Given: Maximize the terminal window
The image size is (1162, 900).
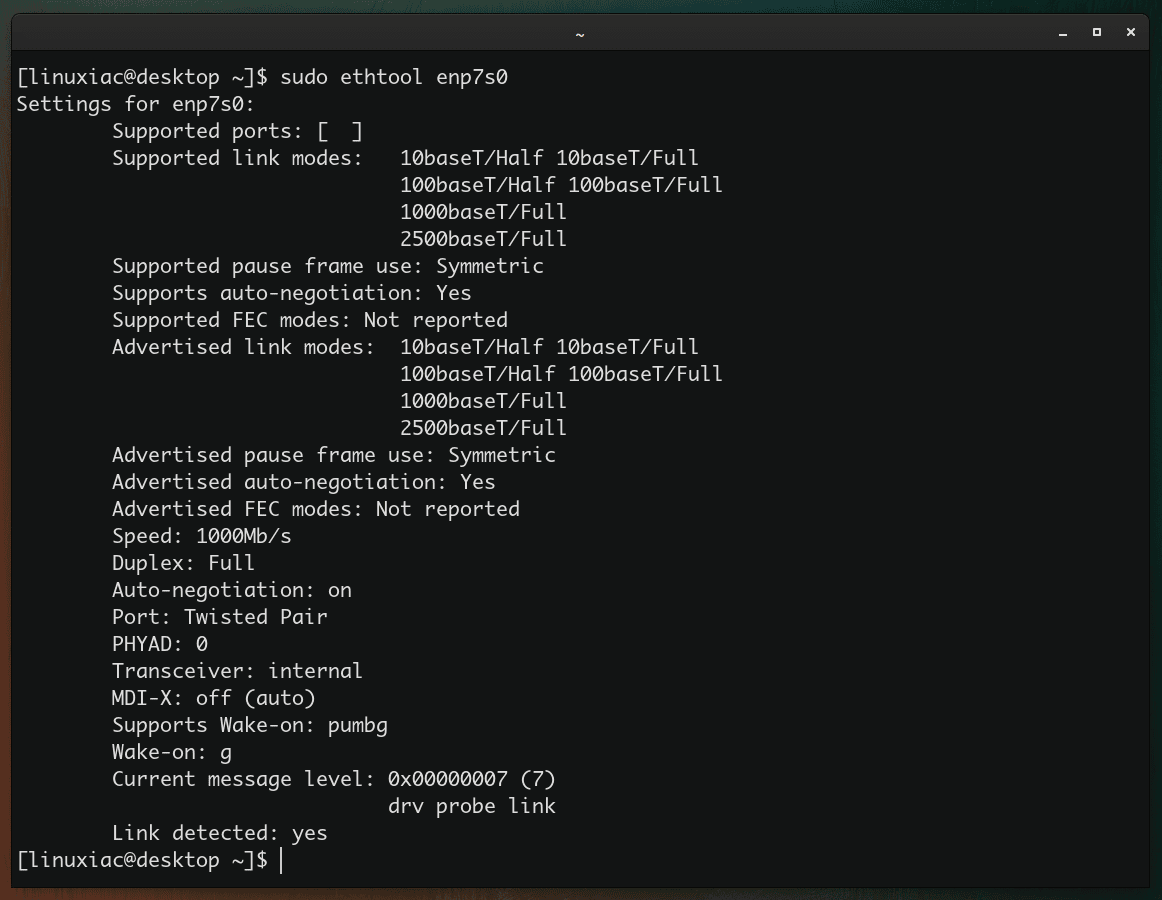Looking at the screenshot, I should point(1096,32).
